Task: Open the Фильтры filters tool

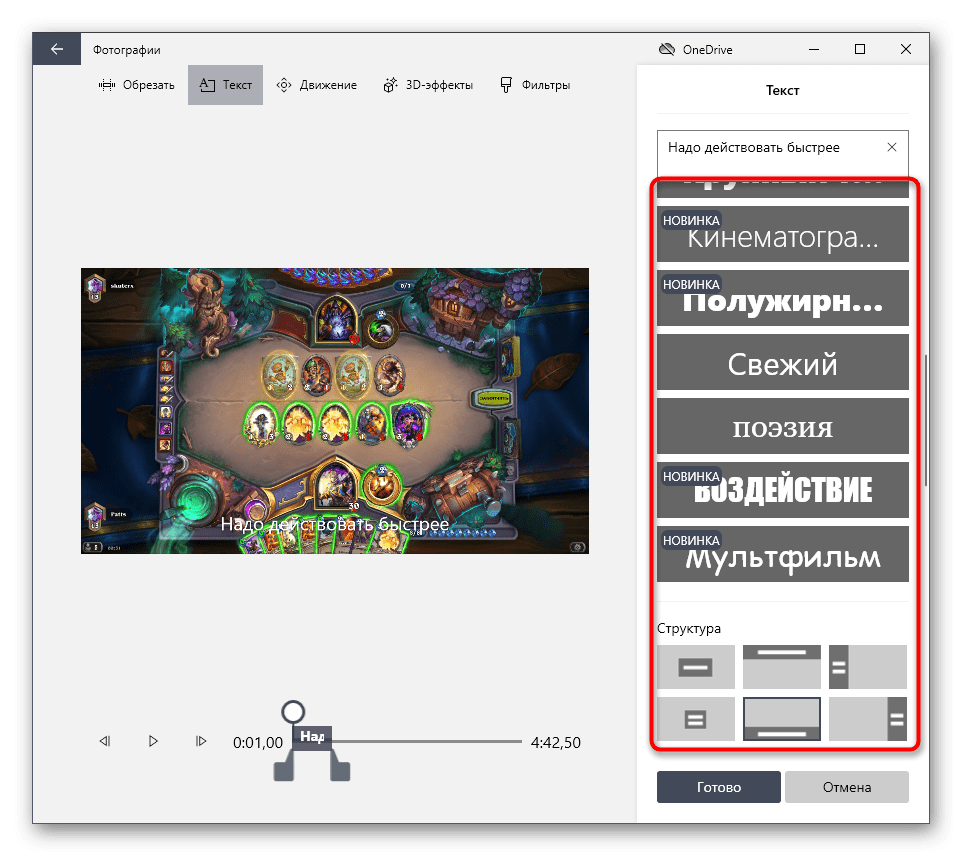Action: (x=535, y=85)
